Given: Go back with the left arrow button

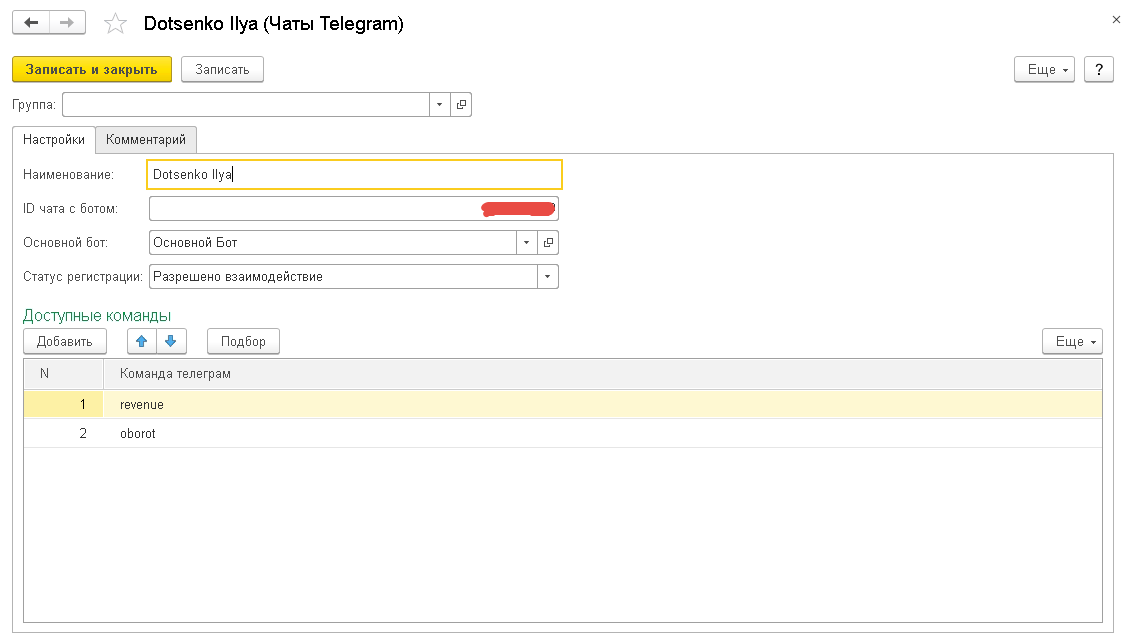Looking at the screenshot, I should tap(31, 23).
